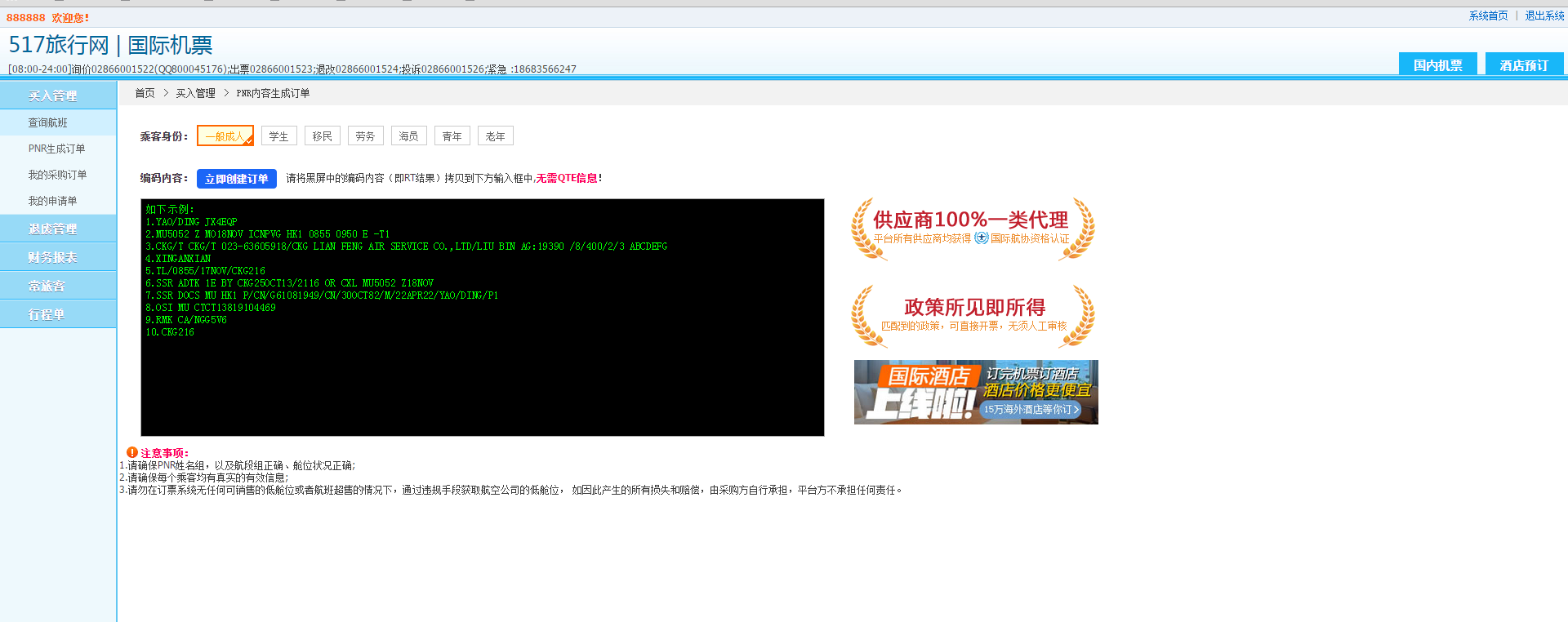Click the 15万海外酒店等你订 banner button

pyautogui.click(x=1031, y=409)
